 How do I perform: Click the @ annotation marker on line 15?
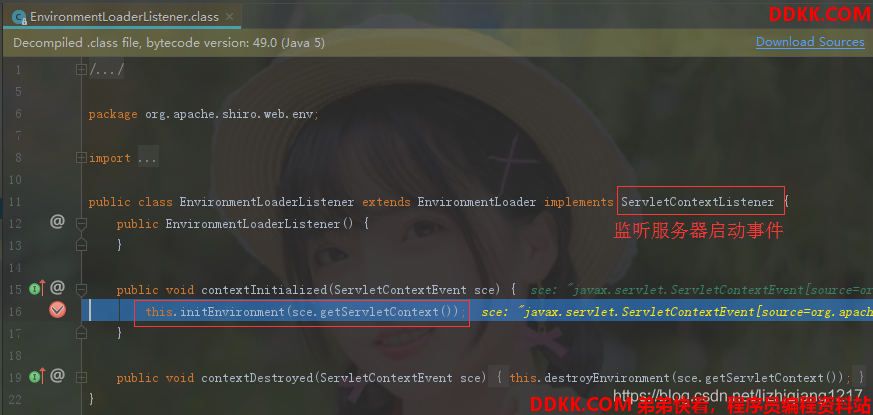coord(57,288)
